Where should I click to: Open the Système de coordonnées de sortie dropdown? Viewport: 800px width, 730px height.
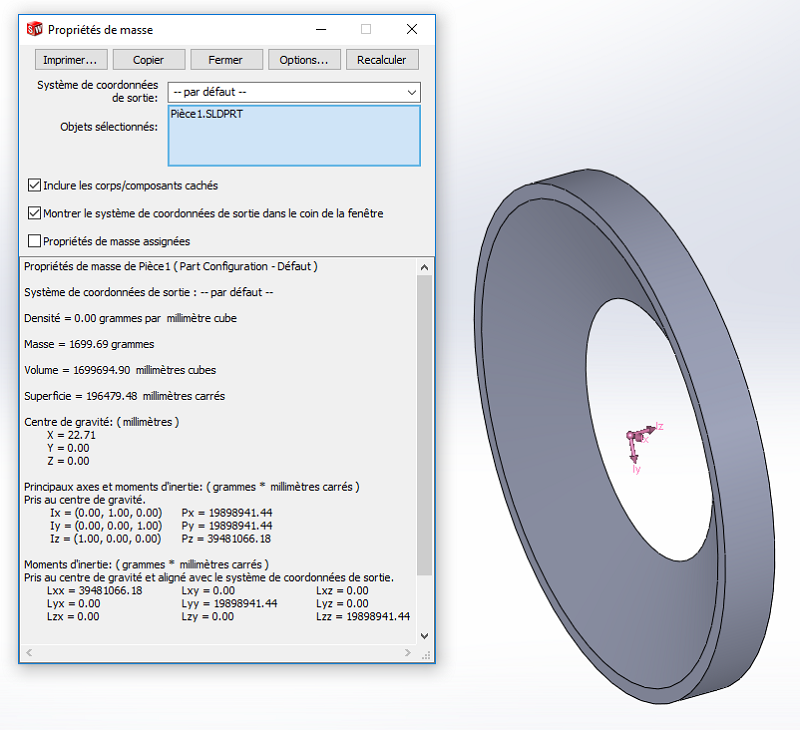[294, 92]
